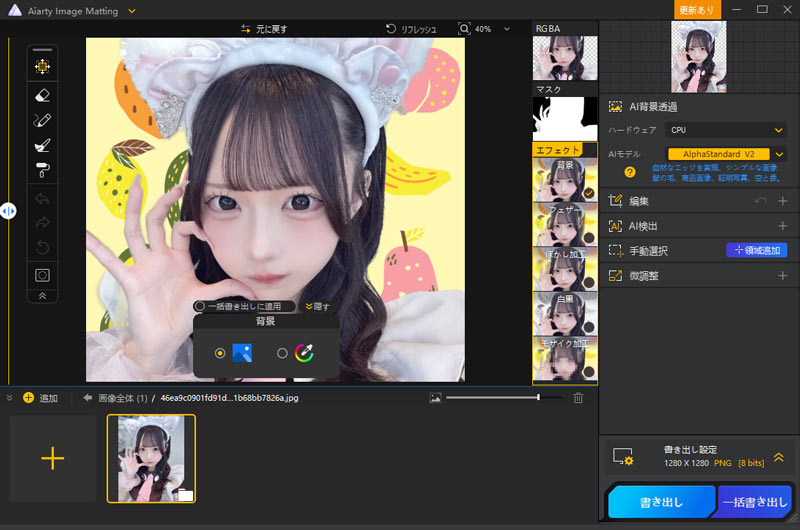800x530 pixels.
Task: Click the refresh (リフレッシュ) icon
Action: pos(389,29)
